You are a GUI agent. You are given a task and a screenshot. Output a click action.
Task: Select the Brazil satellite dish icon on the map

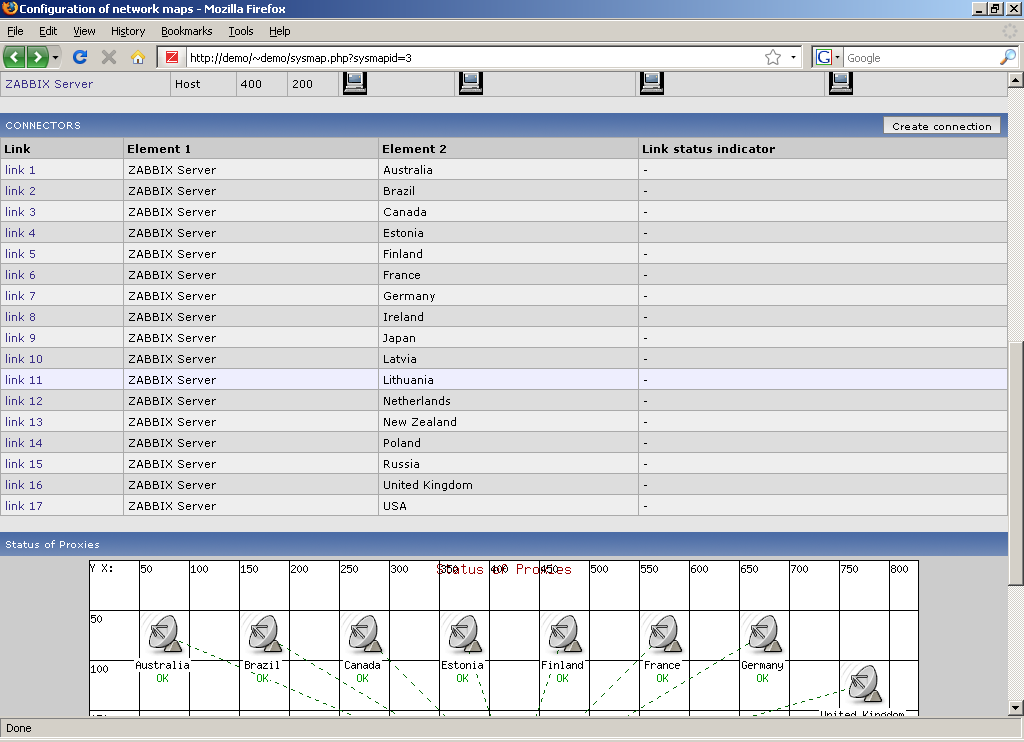point(263,634)
